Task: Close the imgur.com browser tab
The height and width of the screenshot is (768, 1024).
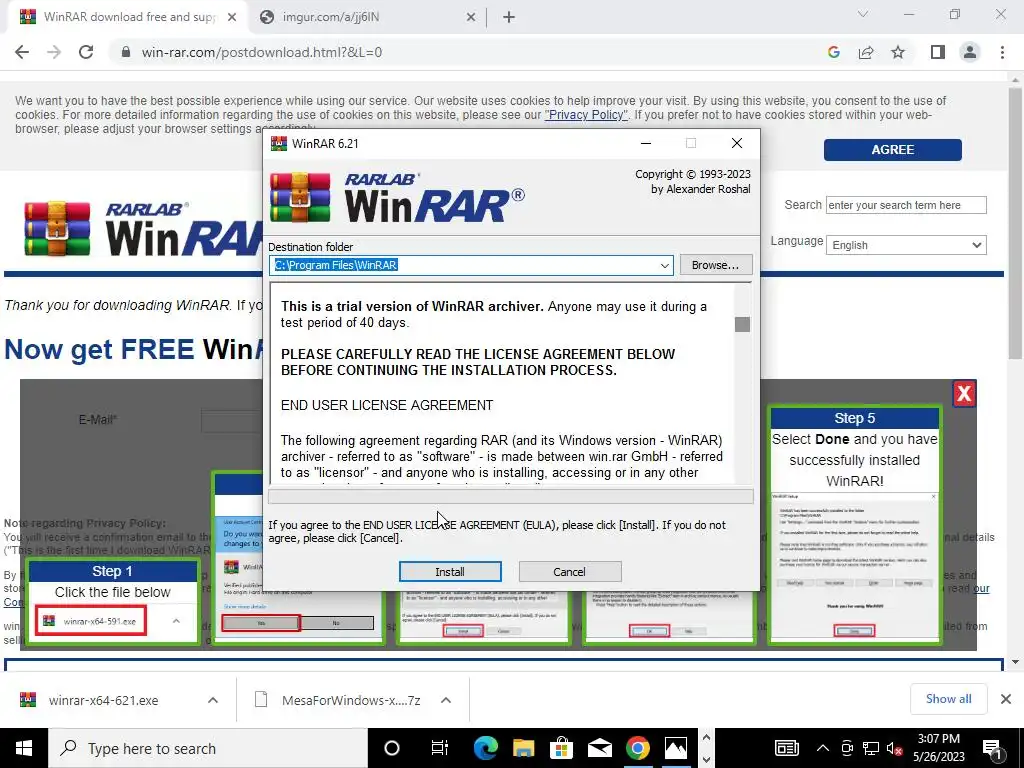Action: [471, 18]
